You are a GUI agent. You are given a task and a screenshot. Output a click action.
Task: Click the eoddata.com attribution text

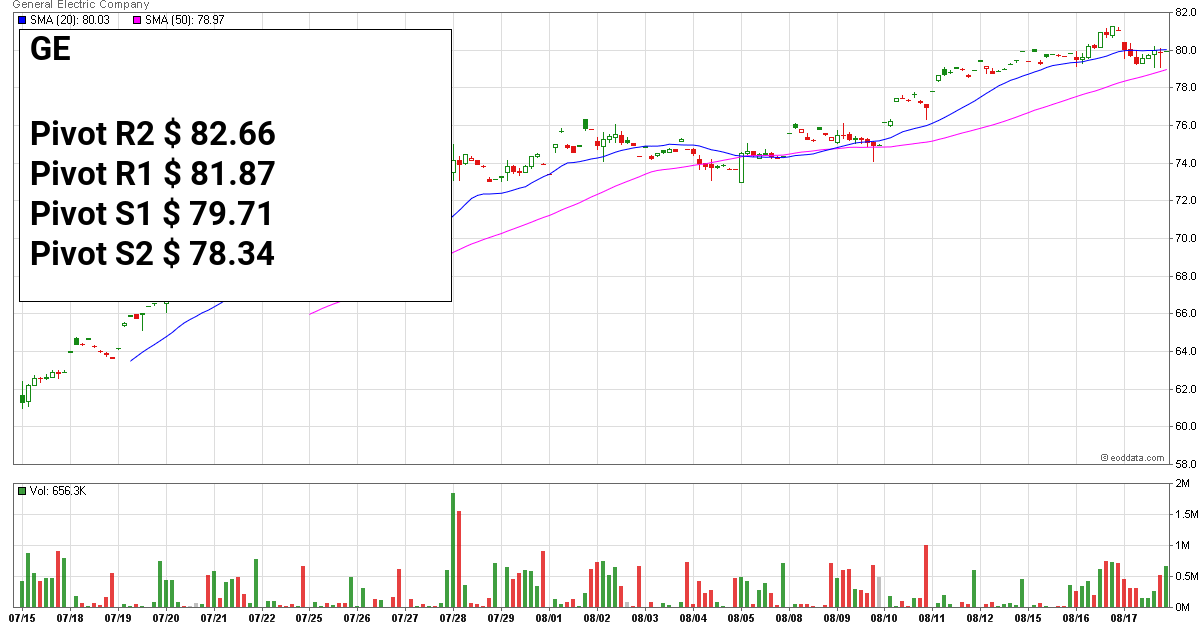1137,457
